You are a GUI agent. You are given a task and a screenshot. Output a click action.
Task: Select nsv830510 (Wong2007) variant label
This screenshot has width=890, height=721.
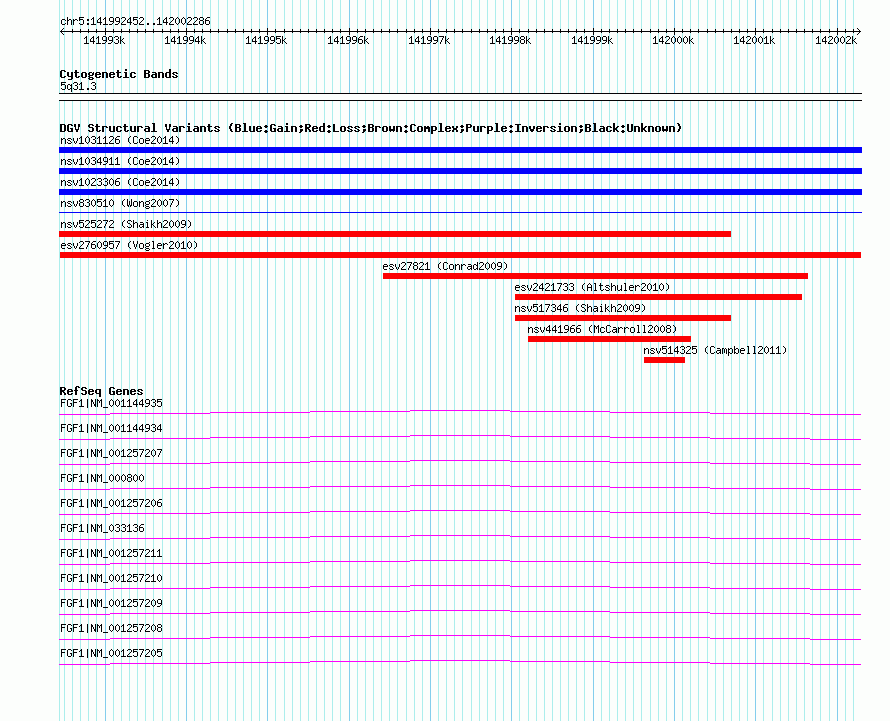120,203
